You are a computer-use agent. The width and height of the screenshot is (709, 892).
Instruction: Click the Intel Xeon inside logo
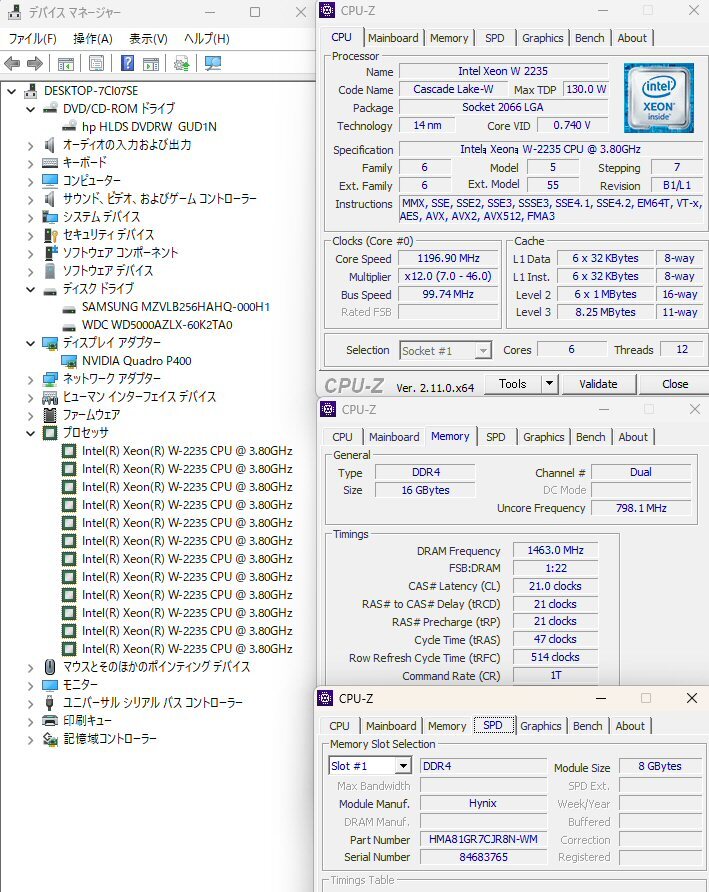[x=658, y=98]
